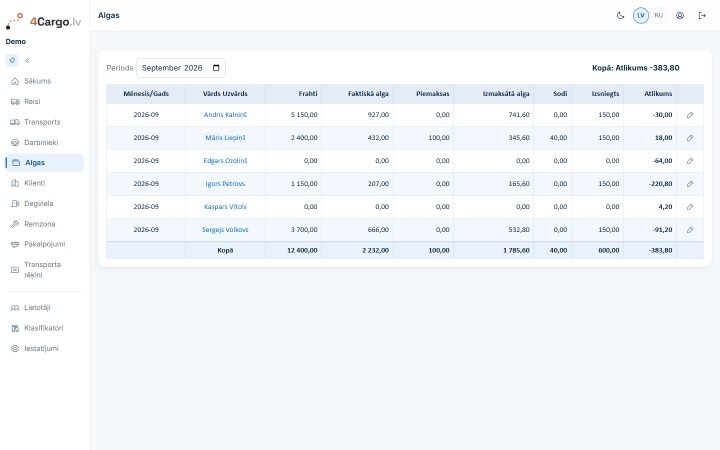Click the Darbinieki icon
Screen dimensions: 720x450
click(x=15, y=142)
